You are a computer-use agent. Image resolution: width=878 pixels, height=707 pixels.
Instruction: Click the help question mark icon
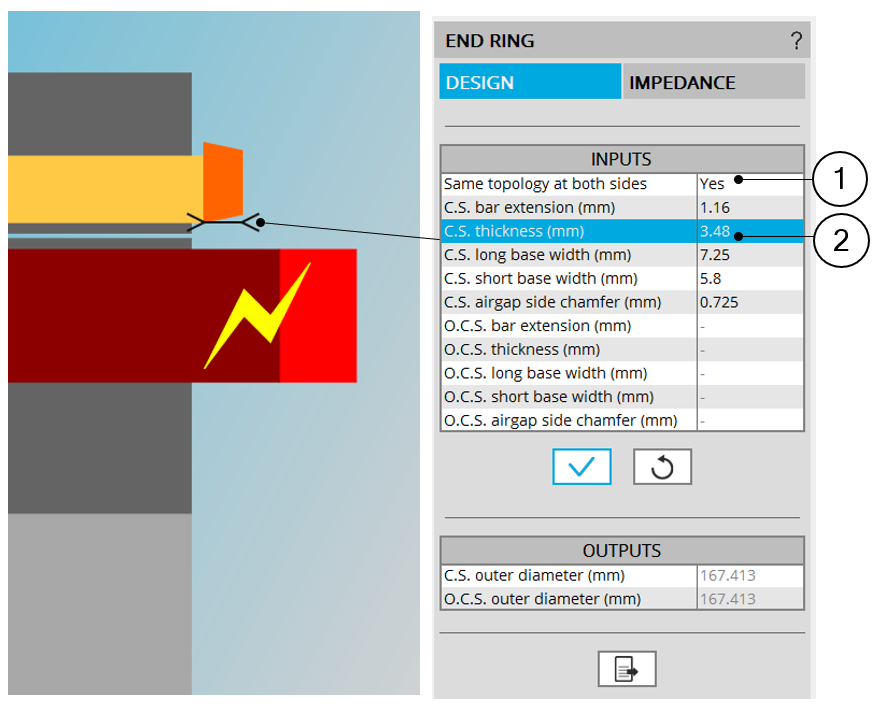coord(796,41)
